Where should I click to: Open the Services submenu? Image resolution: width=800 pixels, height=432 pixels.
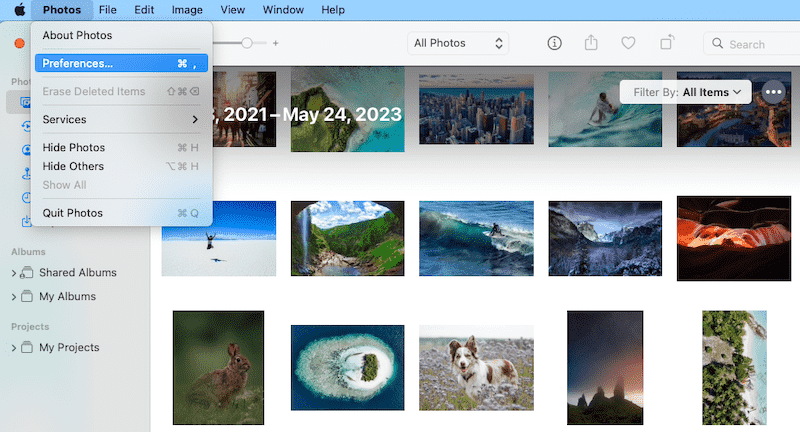pyautogui.click(x=121, y=120)
